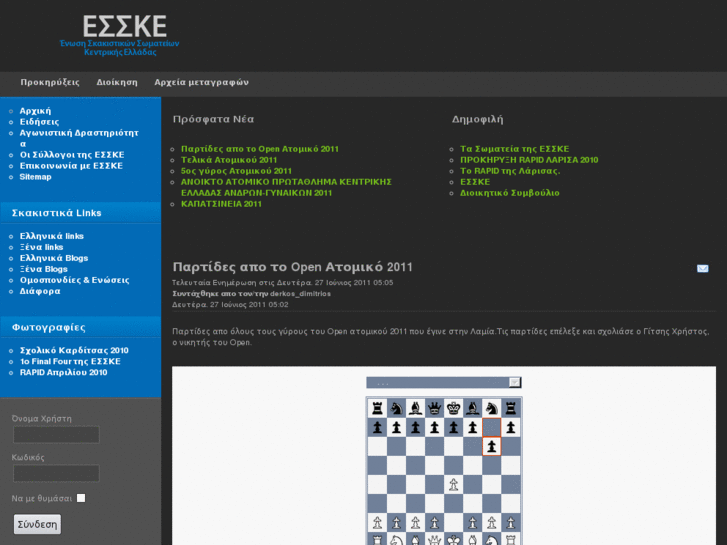727x545 pixels.
Task: Open RAPID Απριλίου 2010 gallery
Action: pos(64,373)
